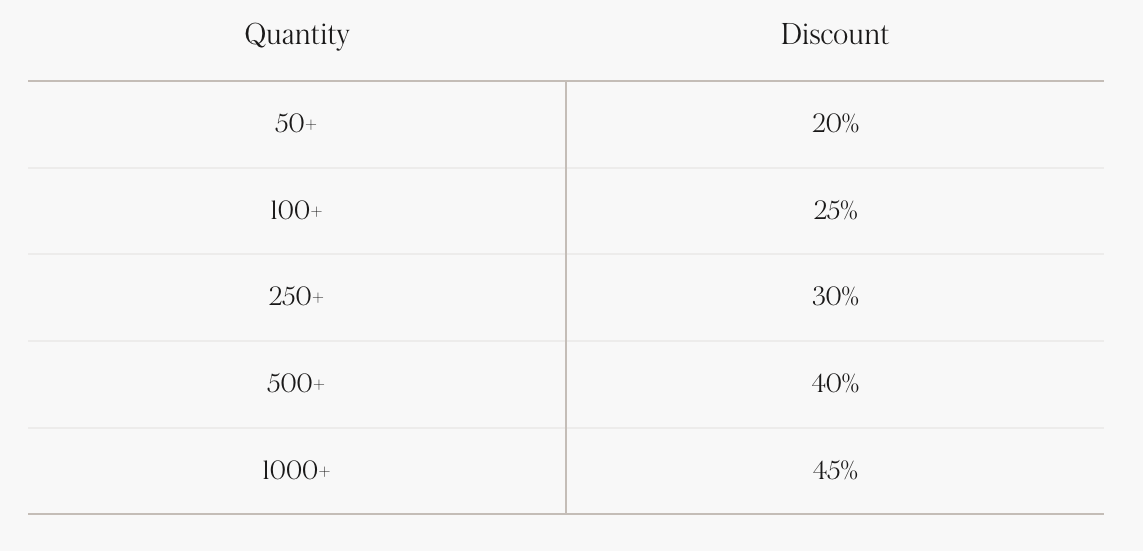The width and height of the screenshot is (1143, 551).
Task: Select the 1000+ quantity cell
Action: (296, 471)
